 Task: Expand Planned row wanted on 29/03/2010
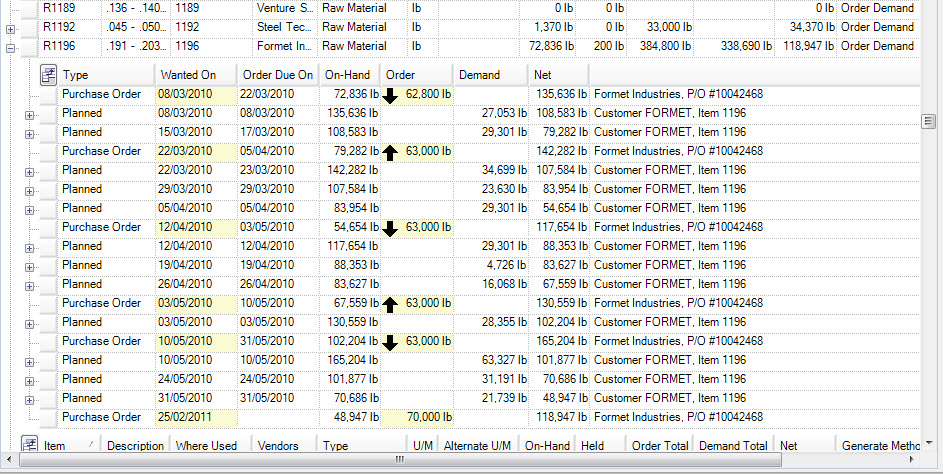(29, 190)
